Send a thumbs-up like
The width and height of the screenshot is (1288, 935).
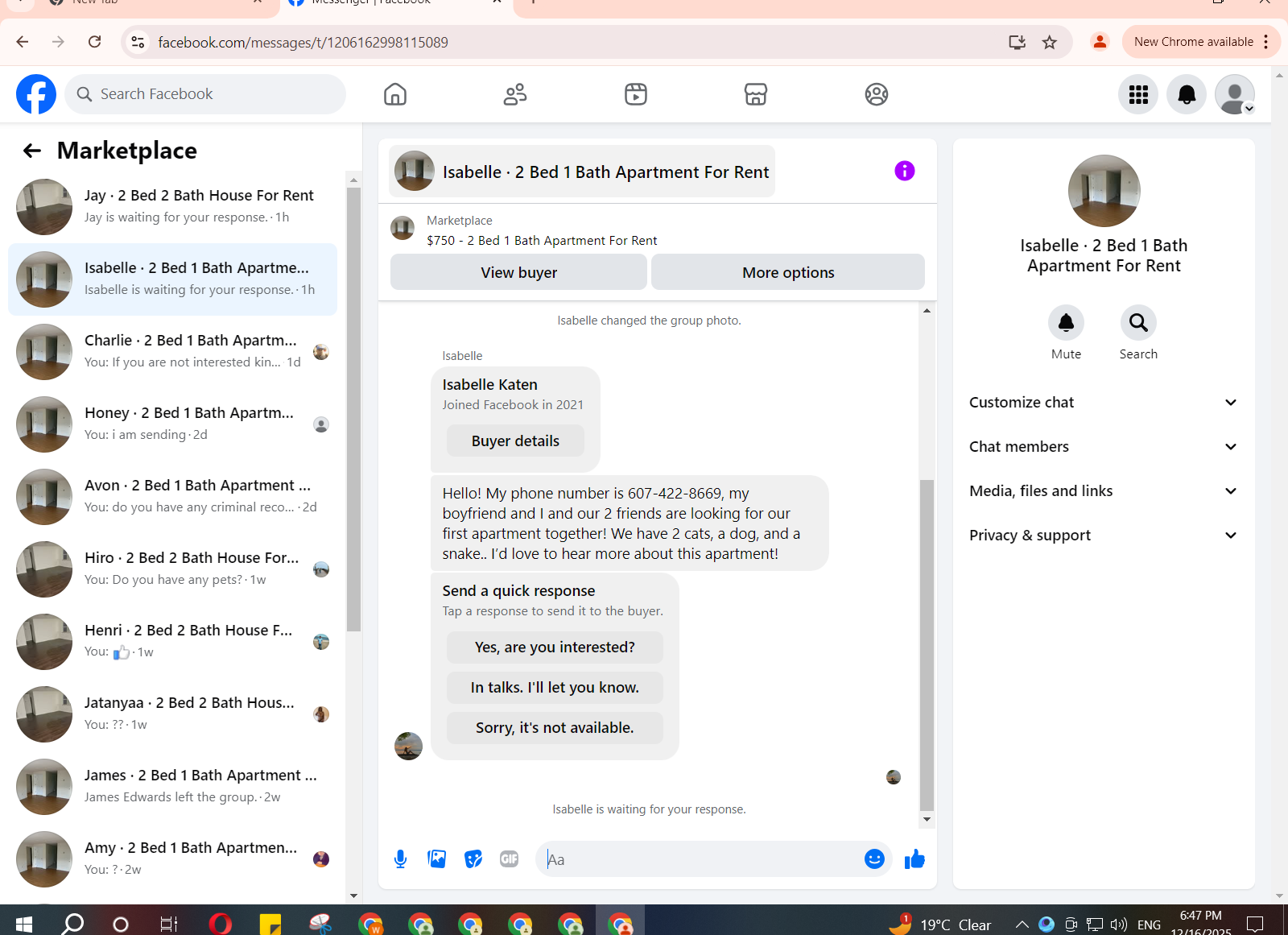pyautogui.click(x=914, y=859)
